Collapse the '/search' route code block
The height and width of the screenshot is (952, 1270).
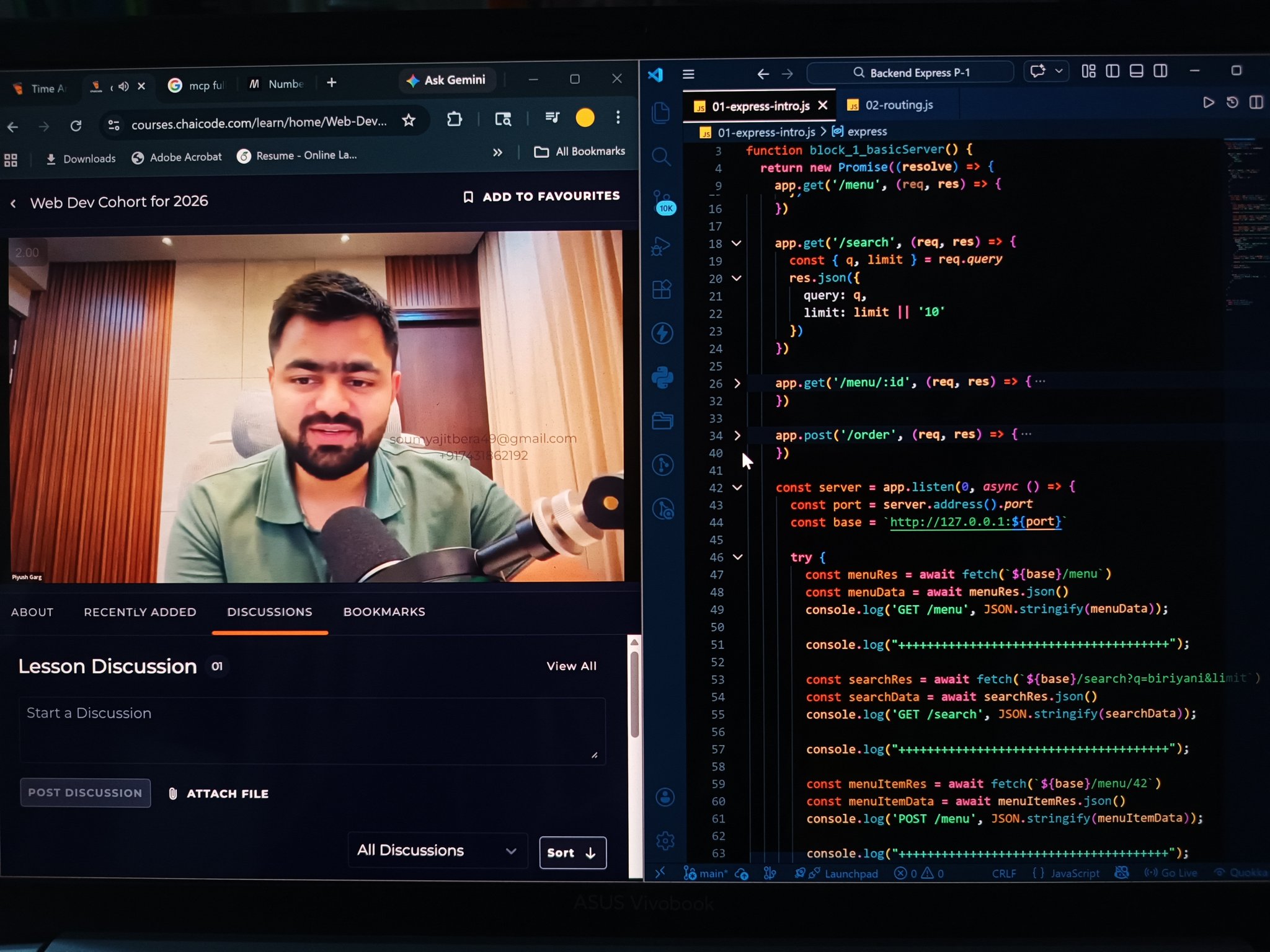pos(736,243)
